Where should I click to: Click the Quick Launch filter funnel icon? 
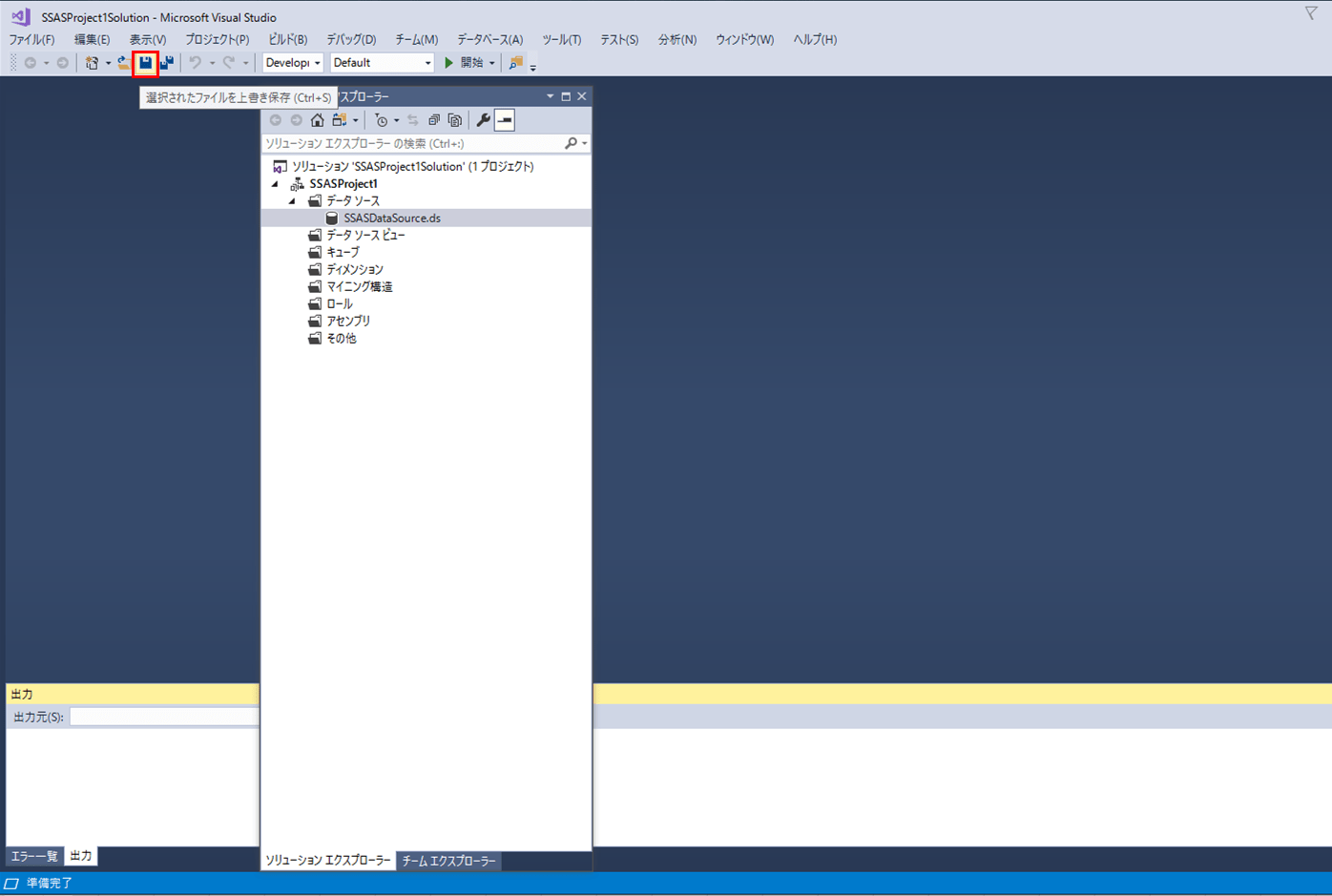tap(1311, 13)
